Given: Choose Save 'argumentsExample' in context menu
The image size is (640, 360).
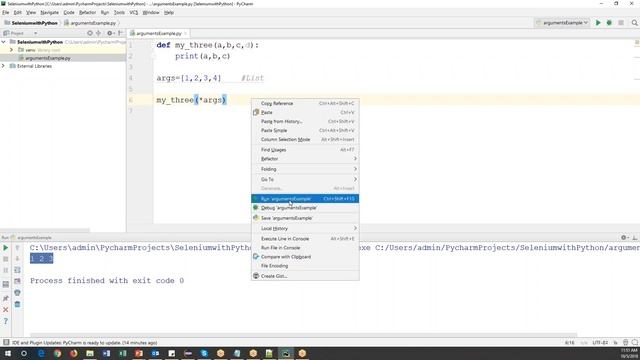Looking at the screenshot, I should 305,218.
